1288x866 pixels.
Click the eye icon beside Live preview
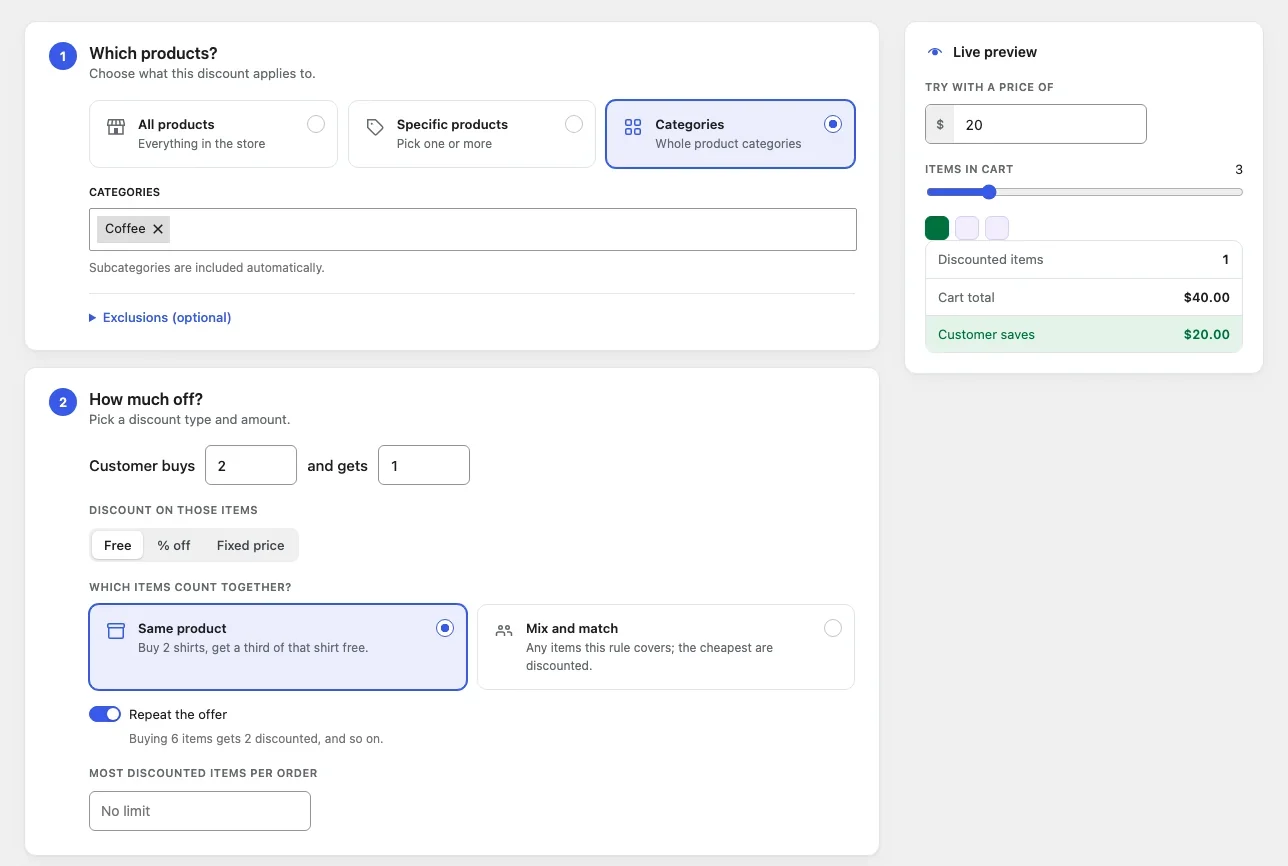click(x=935, y=52)
